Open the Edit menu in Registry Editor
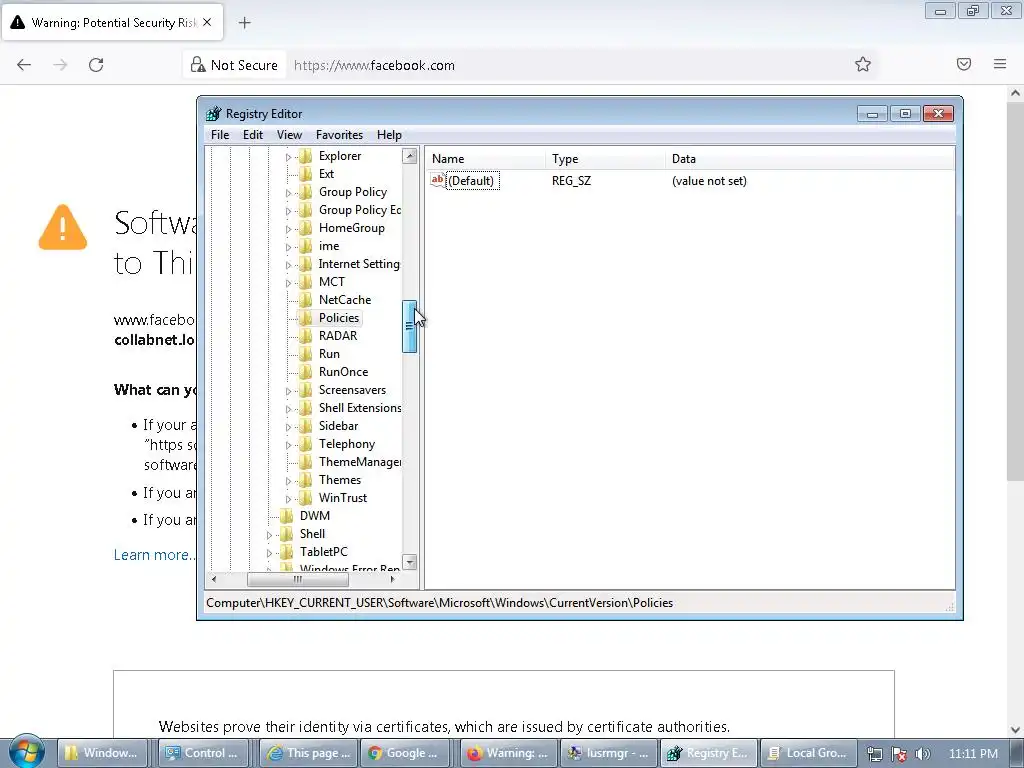 (x=253, y=135)
